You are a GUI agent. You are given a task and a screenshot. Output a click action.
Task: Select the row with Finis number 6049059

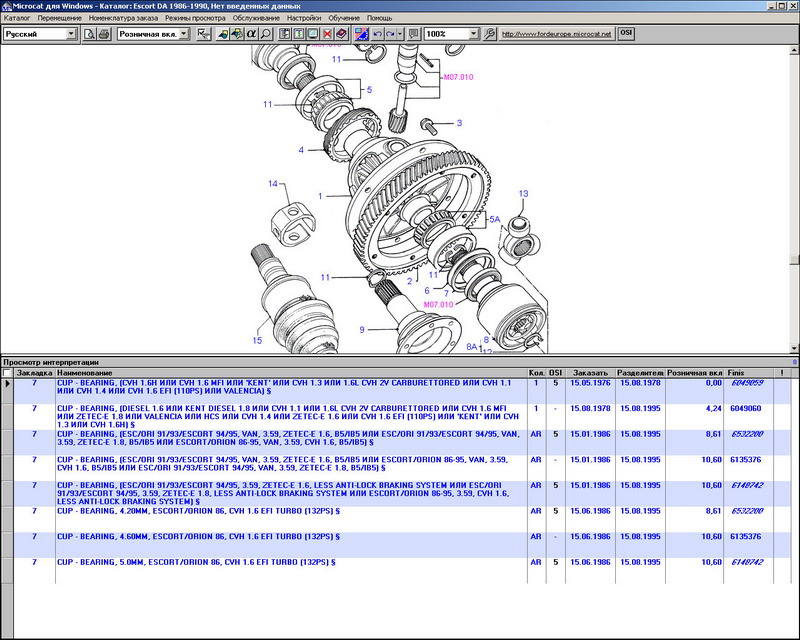click(403, 391)
